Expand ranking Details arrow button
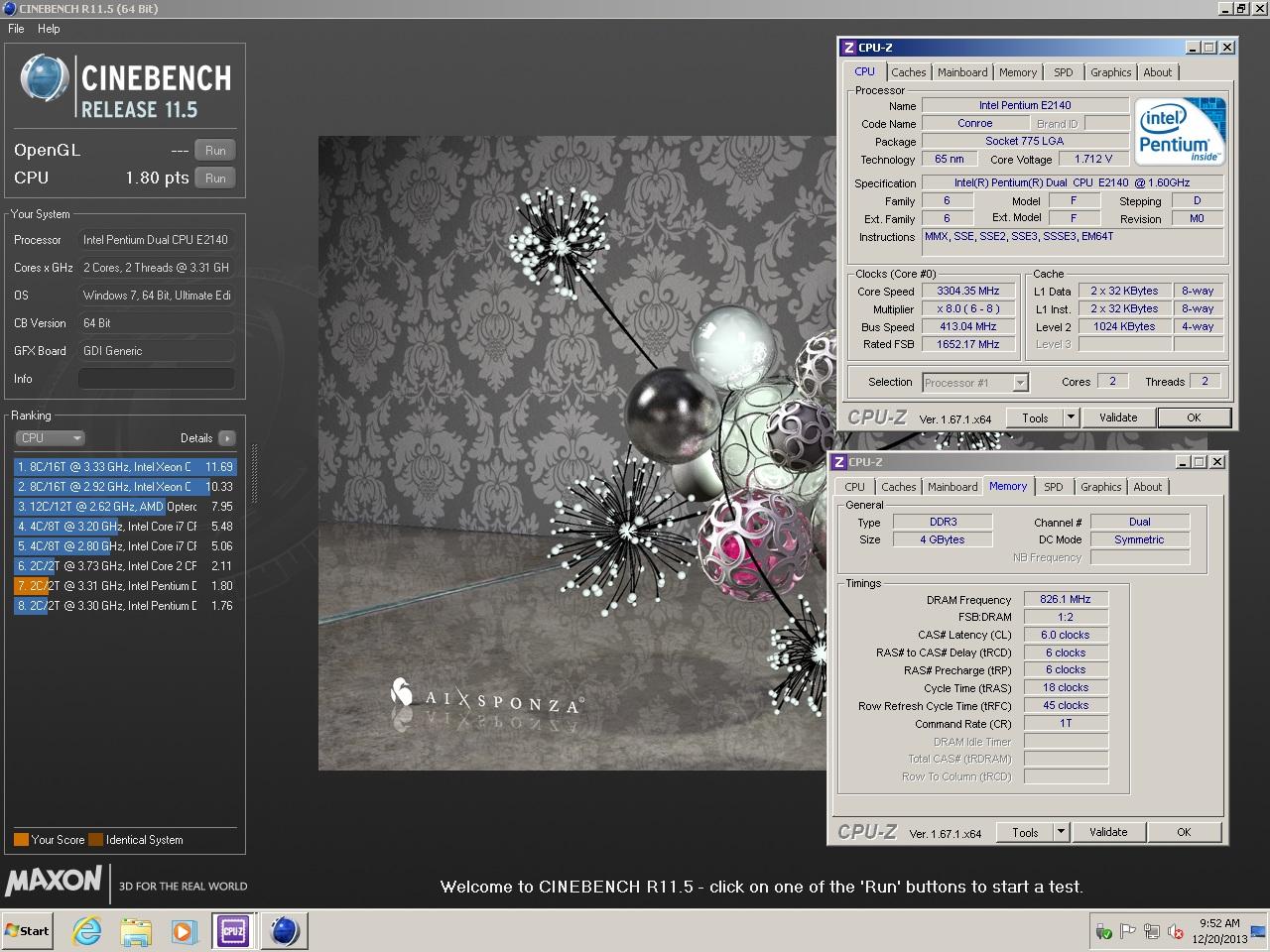 coord(227,438)
